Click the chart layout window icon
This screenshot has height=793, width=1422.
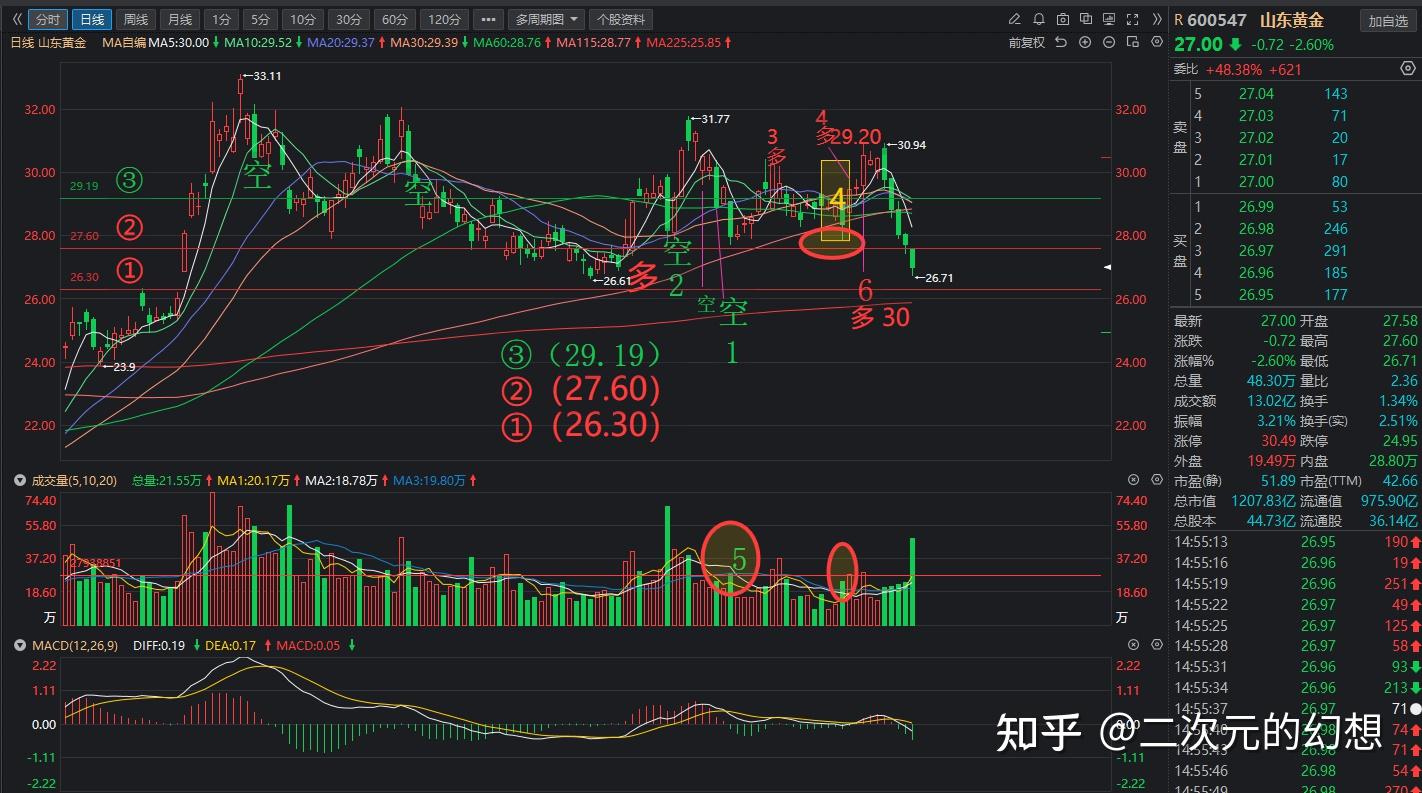[1133, 42]
